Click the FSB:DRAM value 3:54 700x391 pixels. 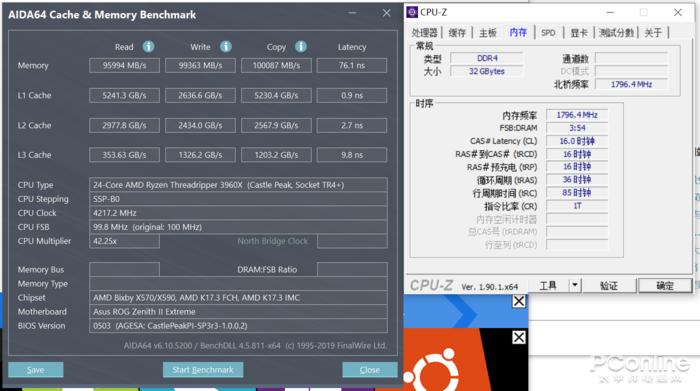[x=577, y=128]
